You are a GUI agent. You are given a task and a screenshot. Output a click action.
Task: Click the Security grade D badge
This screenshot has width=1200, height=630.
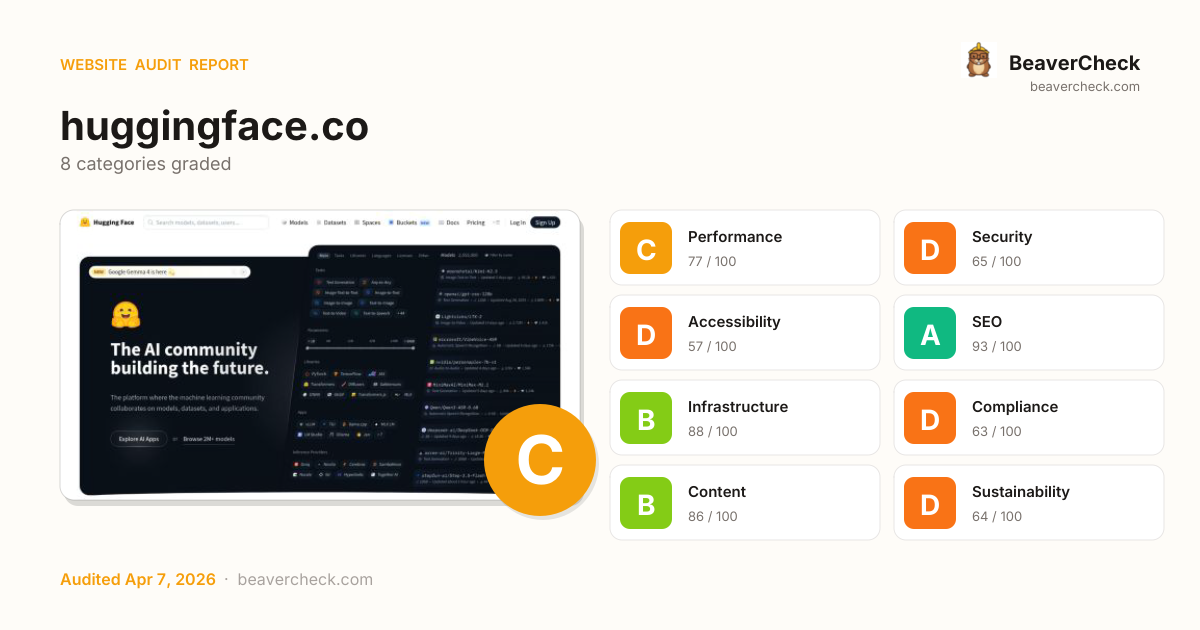coord(930,248)
